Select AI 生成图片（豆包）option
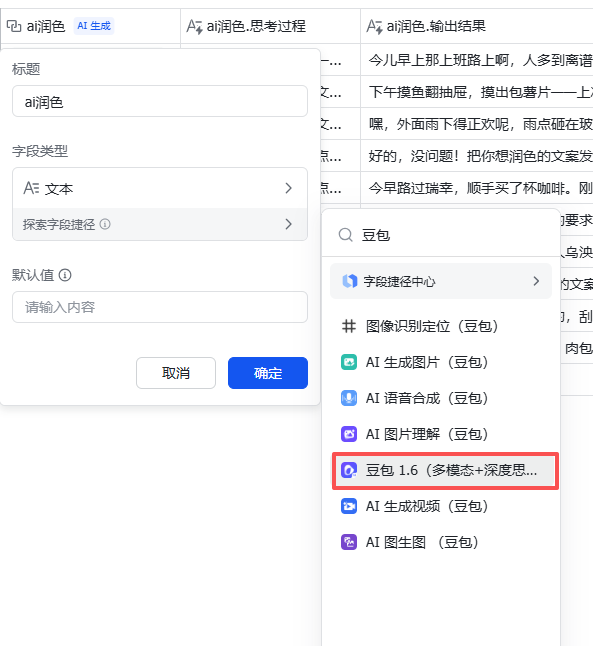This screenshot has width=593, height=646. [x=441, y=362]
